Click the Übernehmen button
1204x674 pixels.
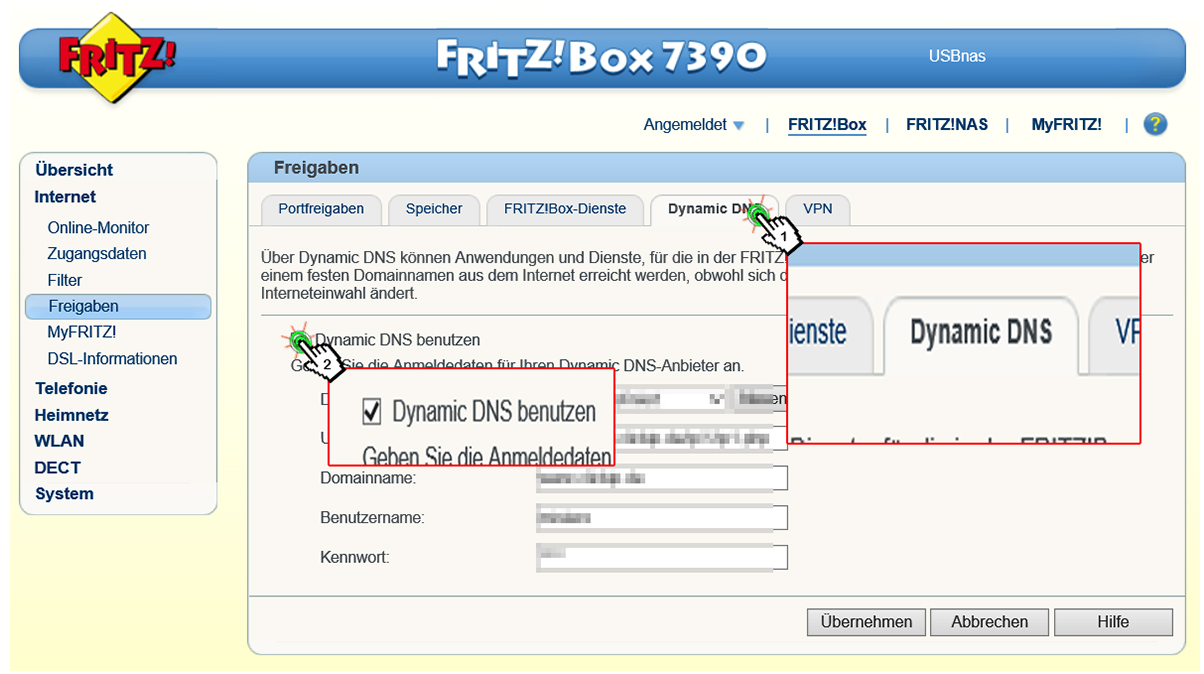pos(866,622)
